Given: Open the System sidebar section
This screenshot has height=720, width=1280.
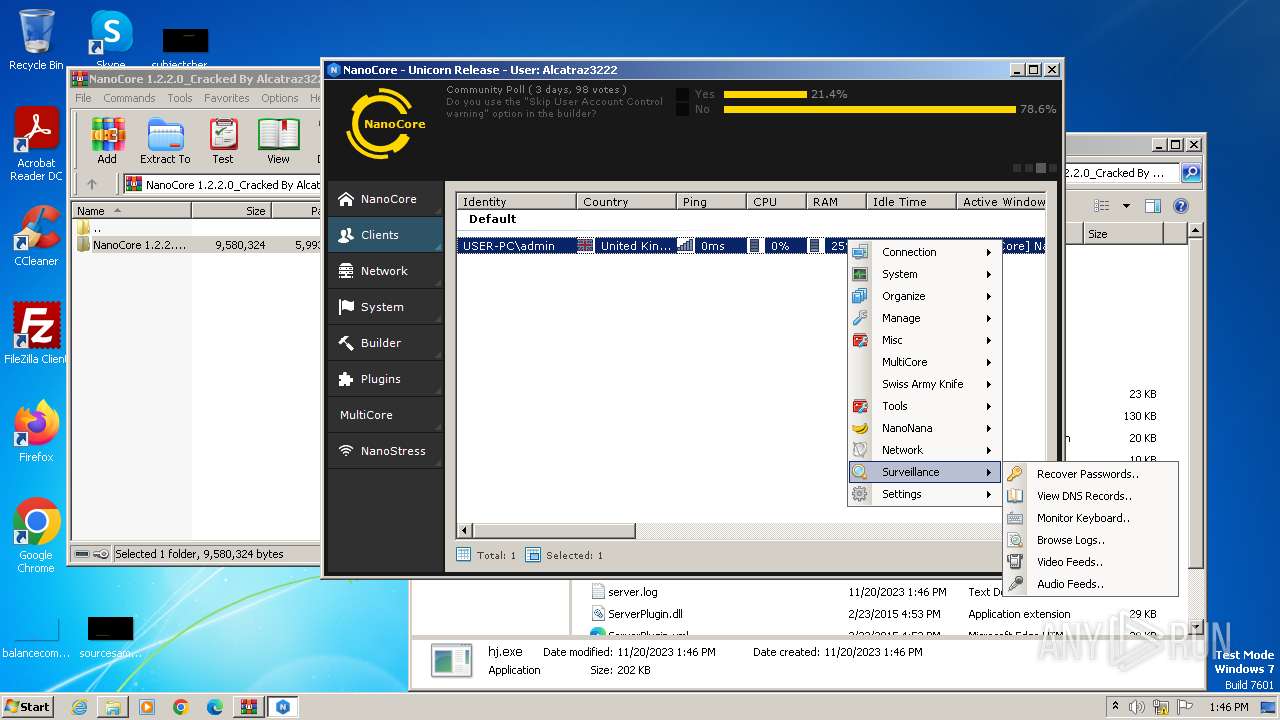Looking at the screenshot, I should [x=385, y=307].
